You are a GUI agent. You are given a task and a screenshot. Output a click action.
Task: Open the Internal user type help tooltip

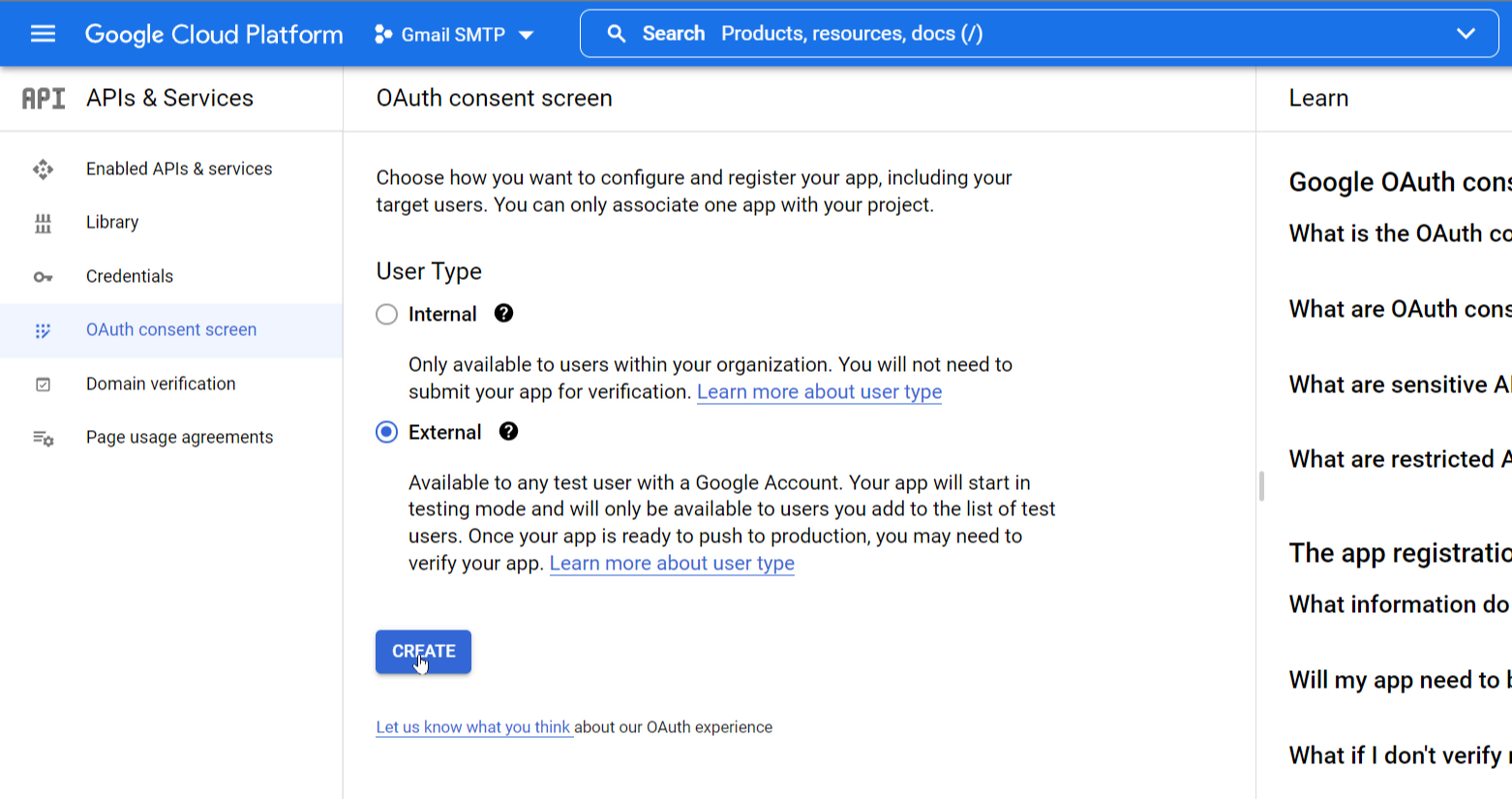click(x=504, y=313)
